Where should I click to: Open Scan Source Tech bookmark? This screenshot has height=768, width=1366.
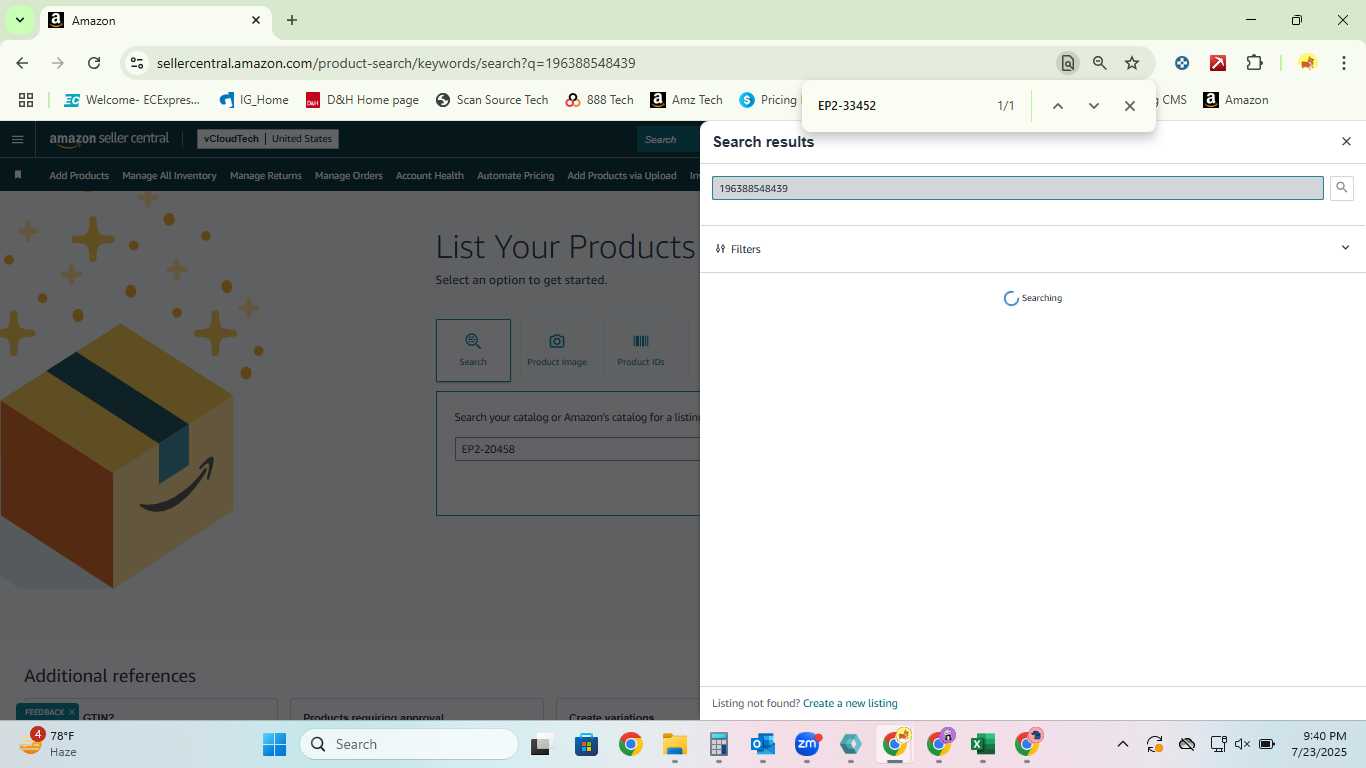tap(491, 100)
